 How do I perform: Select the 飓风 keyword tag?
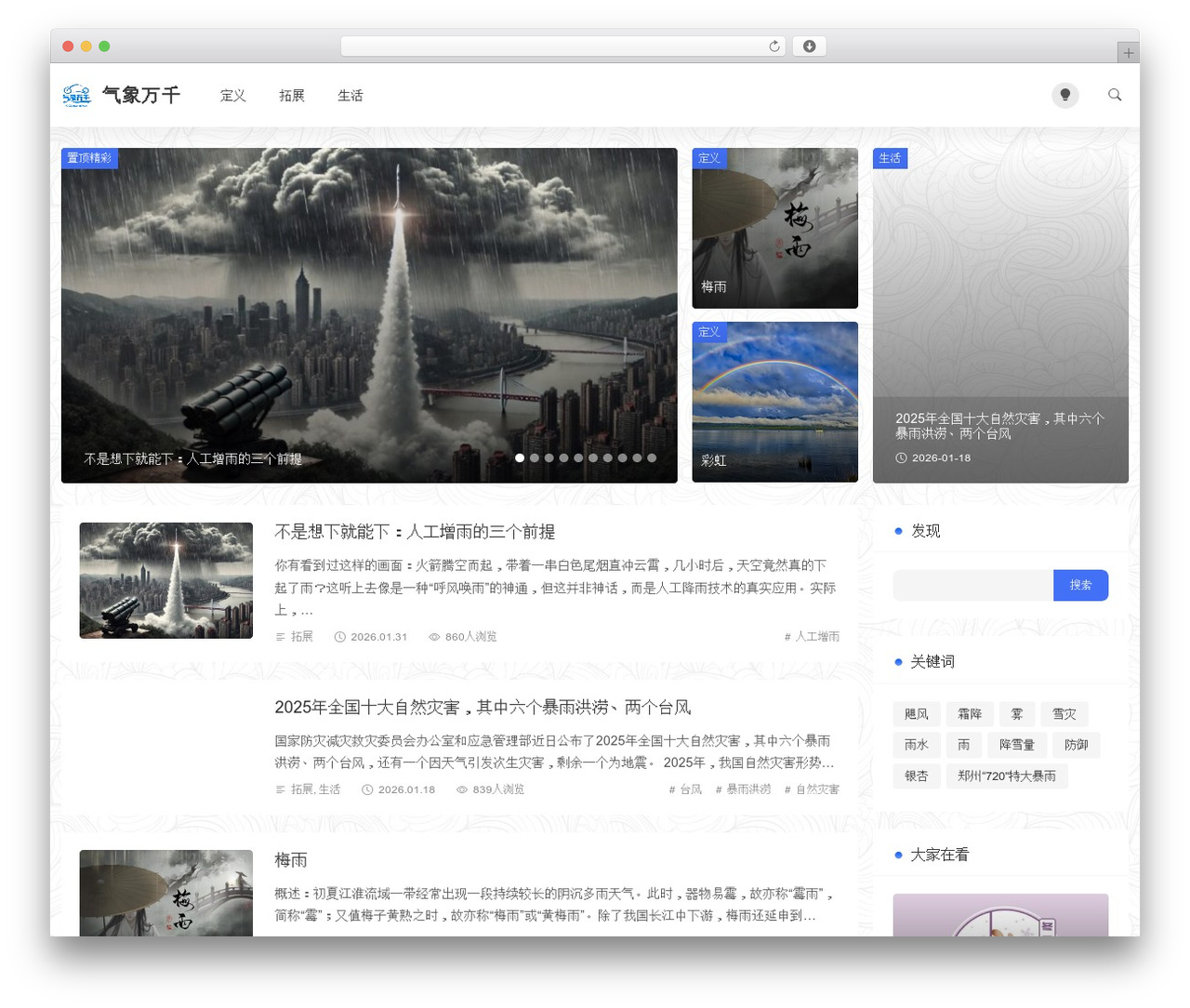(x=917, y=714)
